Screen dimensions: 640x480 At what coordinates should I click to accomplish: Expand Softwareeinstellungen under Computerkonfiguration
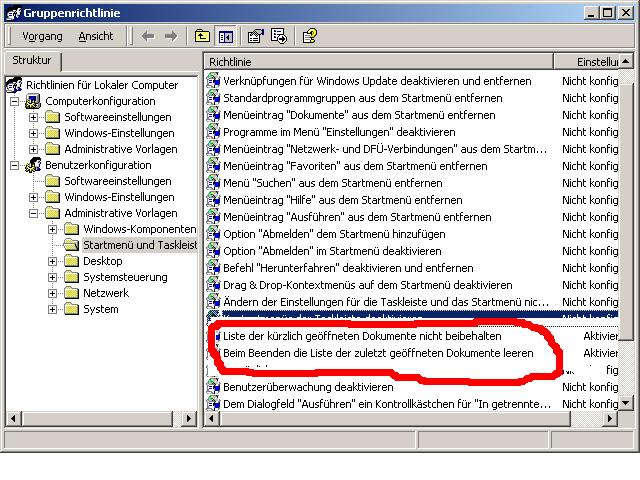point(33,118)
